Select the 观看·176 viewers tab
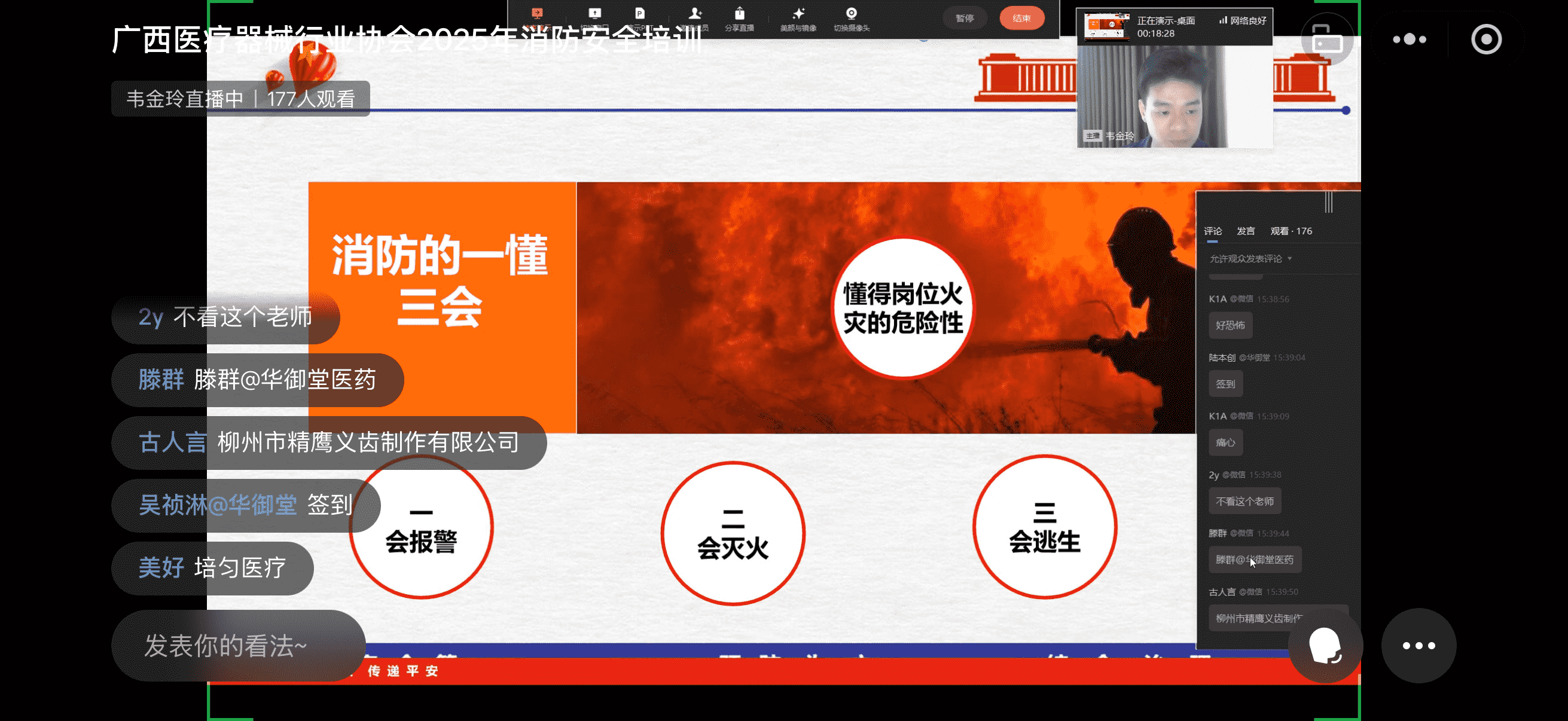The width and height of the screenshot is (1568, 721). tap(1291, 231)
